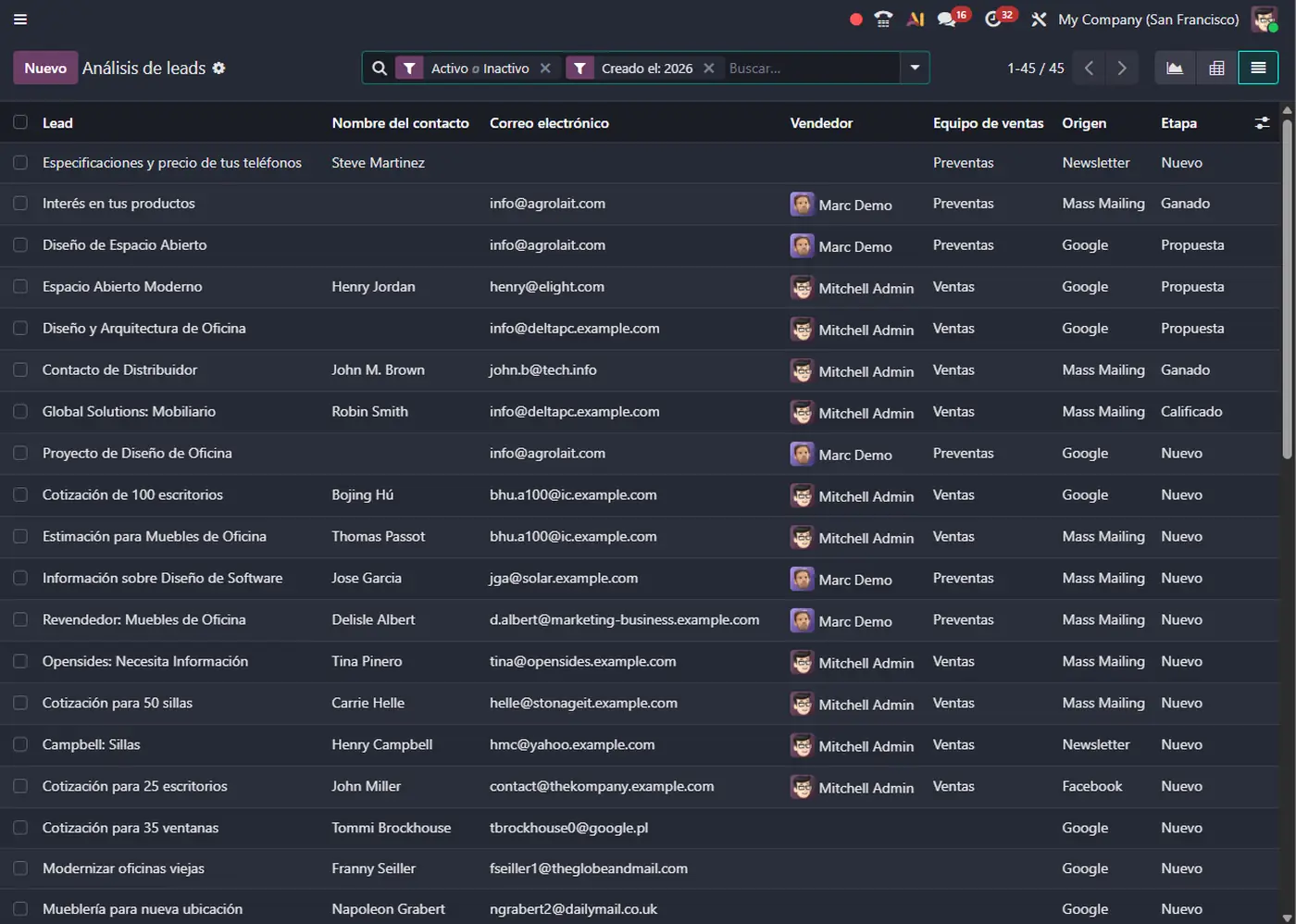
Task: Open the activities clock icon
Action: coord(993,19)
